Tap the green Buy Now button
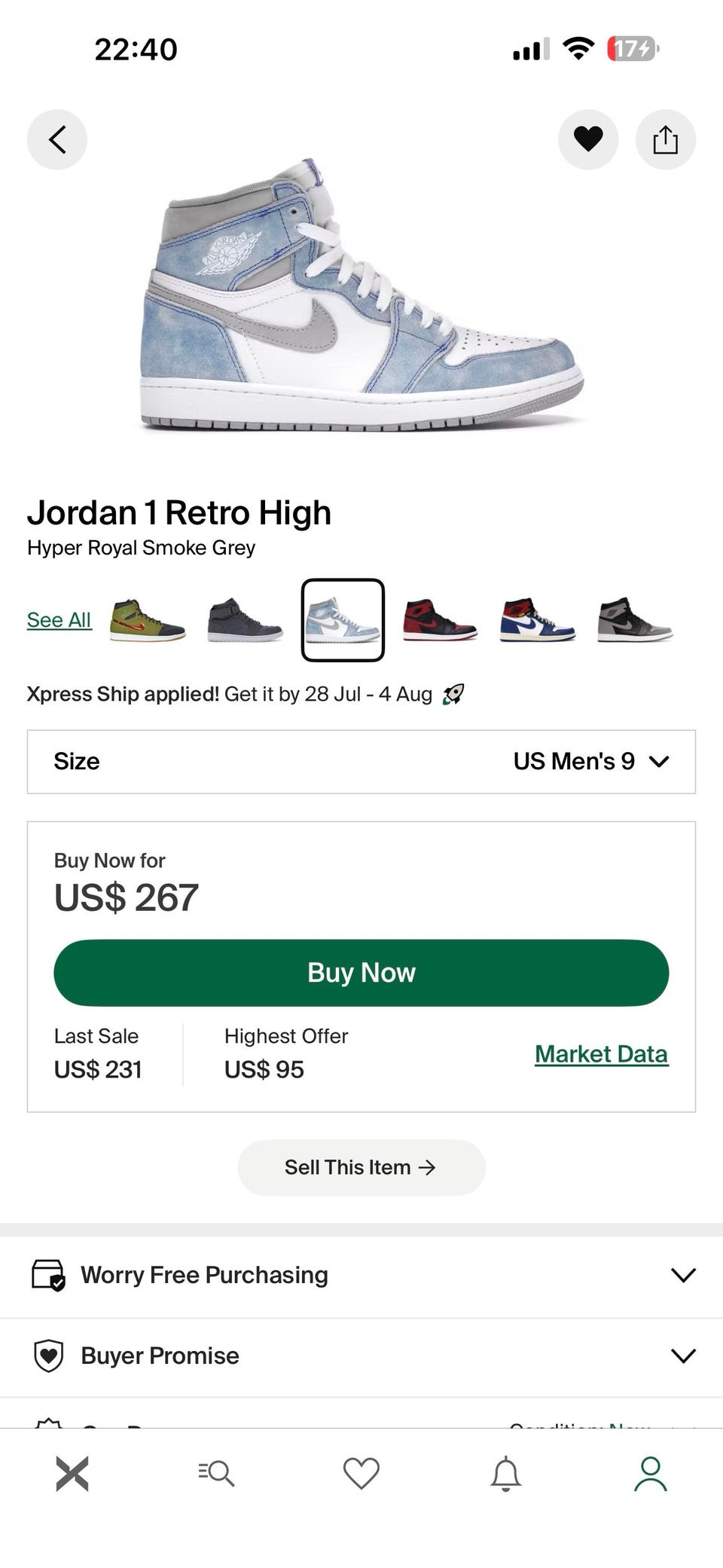 coord(361,973)
